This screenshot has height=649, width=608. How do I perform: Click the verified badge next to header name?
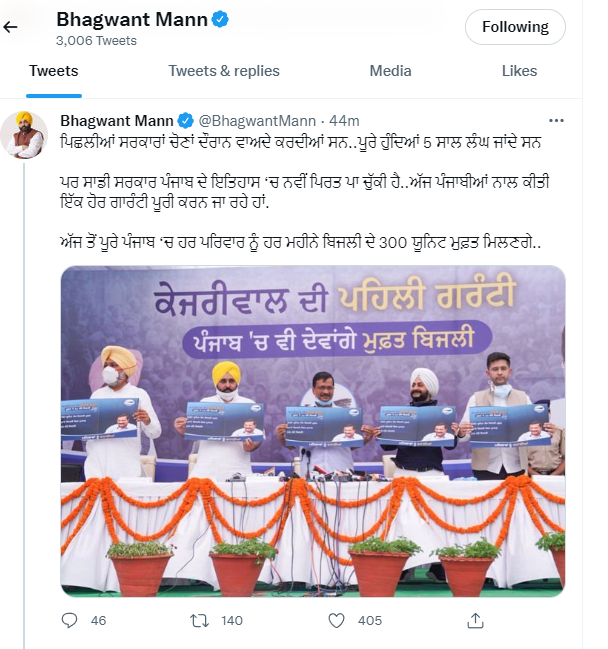(x=220, y=19)
